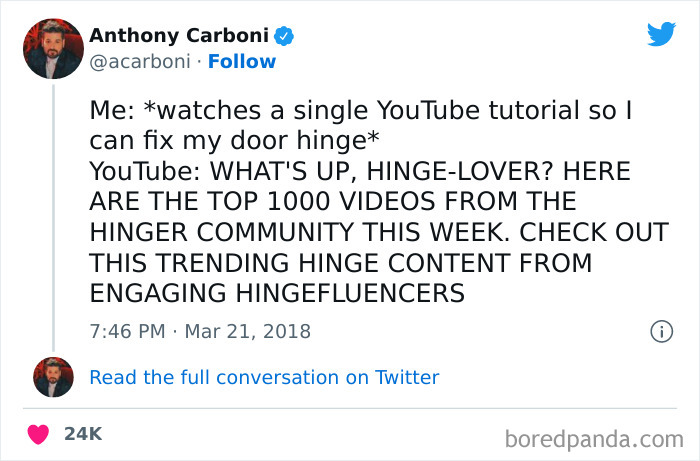The height and width of the screenshot is (461, 700).
Task: Open the tweet info icon
Action: 660,331
